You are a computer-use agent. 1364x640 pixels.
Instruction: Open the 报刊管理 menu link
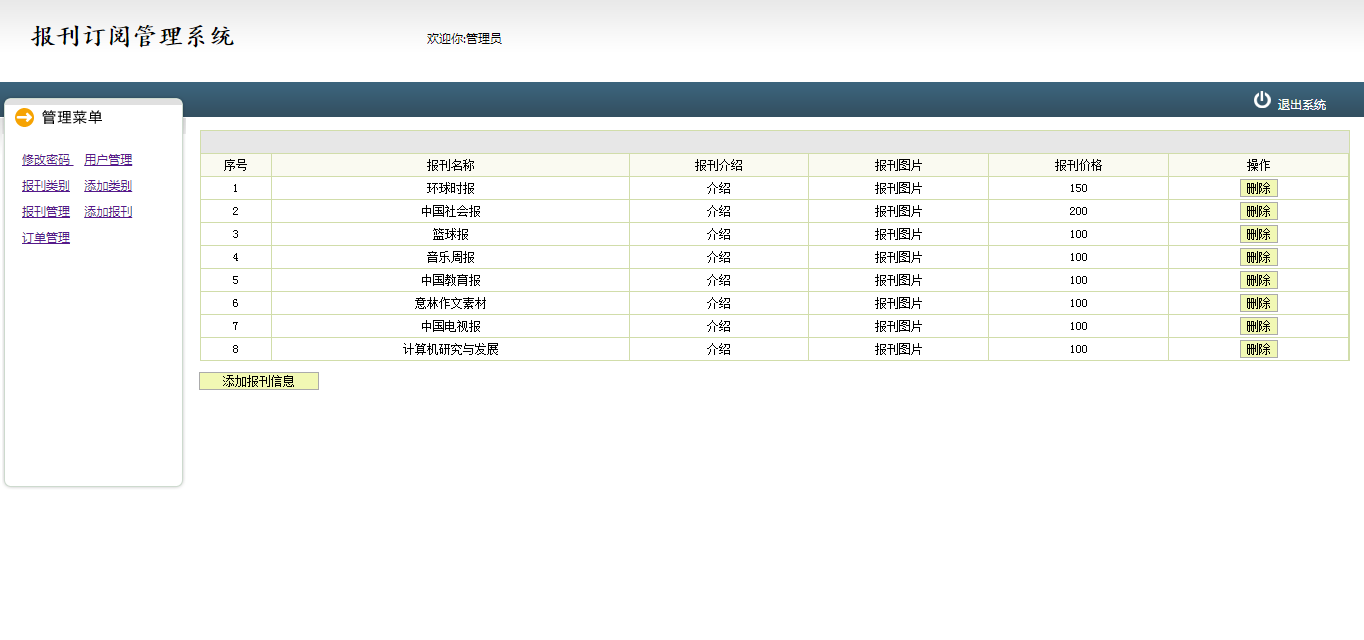pos(46,212)
